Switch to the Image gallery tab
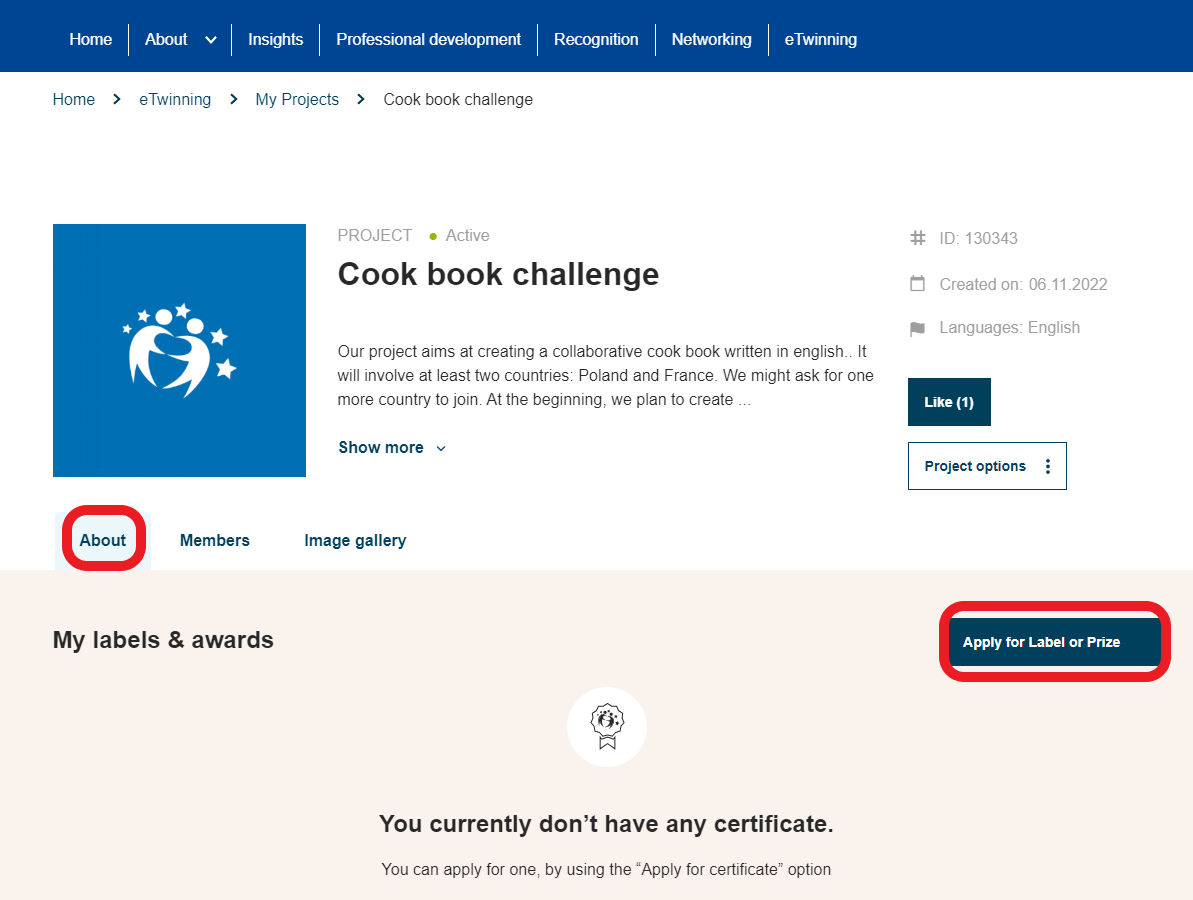 [355, 541]
